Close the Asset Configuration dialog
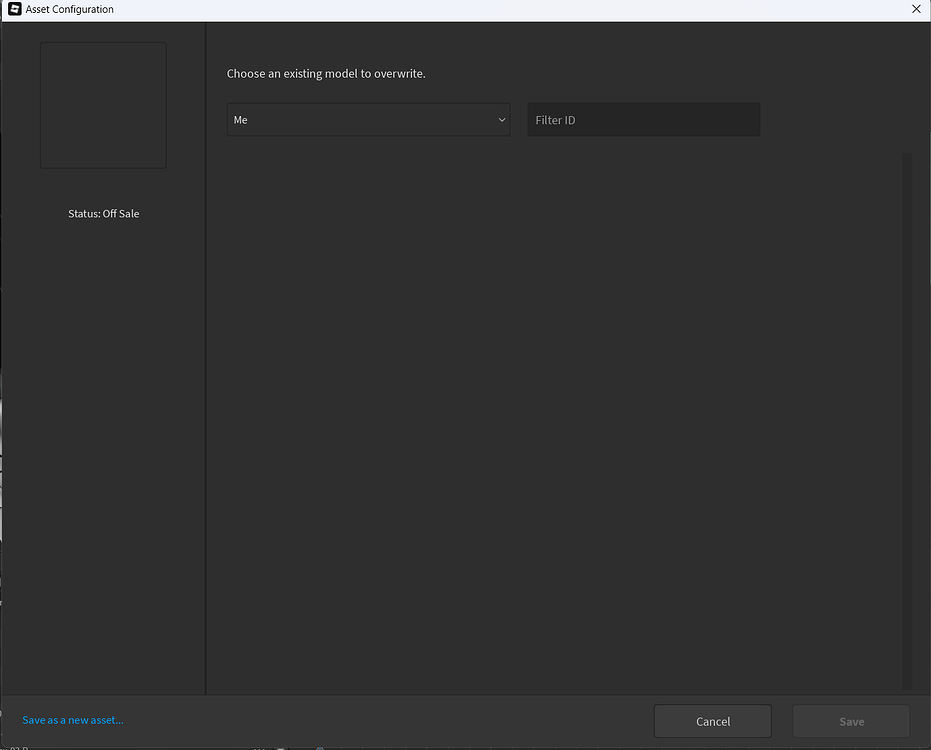This screenshot has width=931, height=750. pos(916,9)
